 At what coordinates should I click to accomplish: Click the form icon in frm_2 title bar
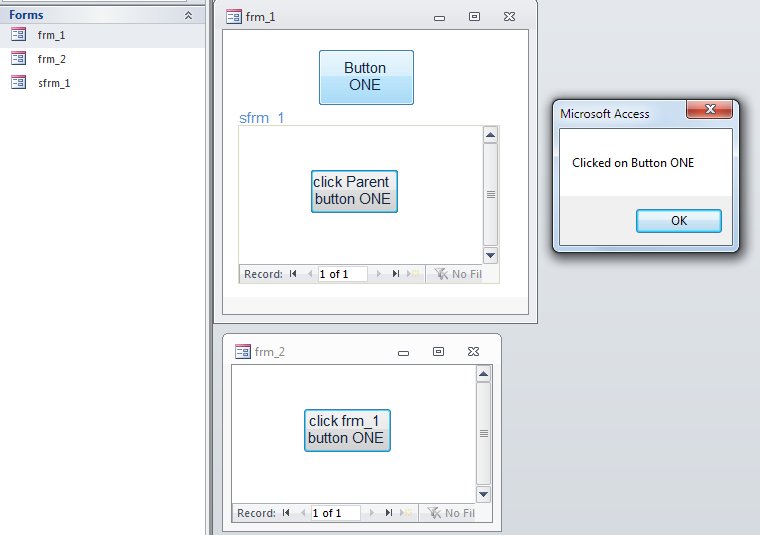[242, 351]
